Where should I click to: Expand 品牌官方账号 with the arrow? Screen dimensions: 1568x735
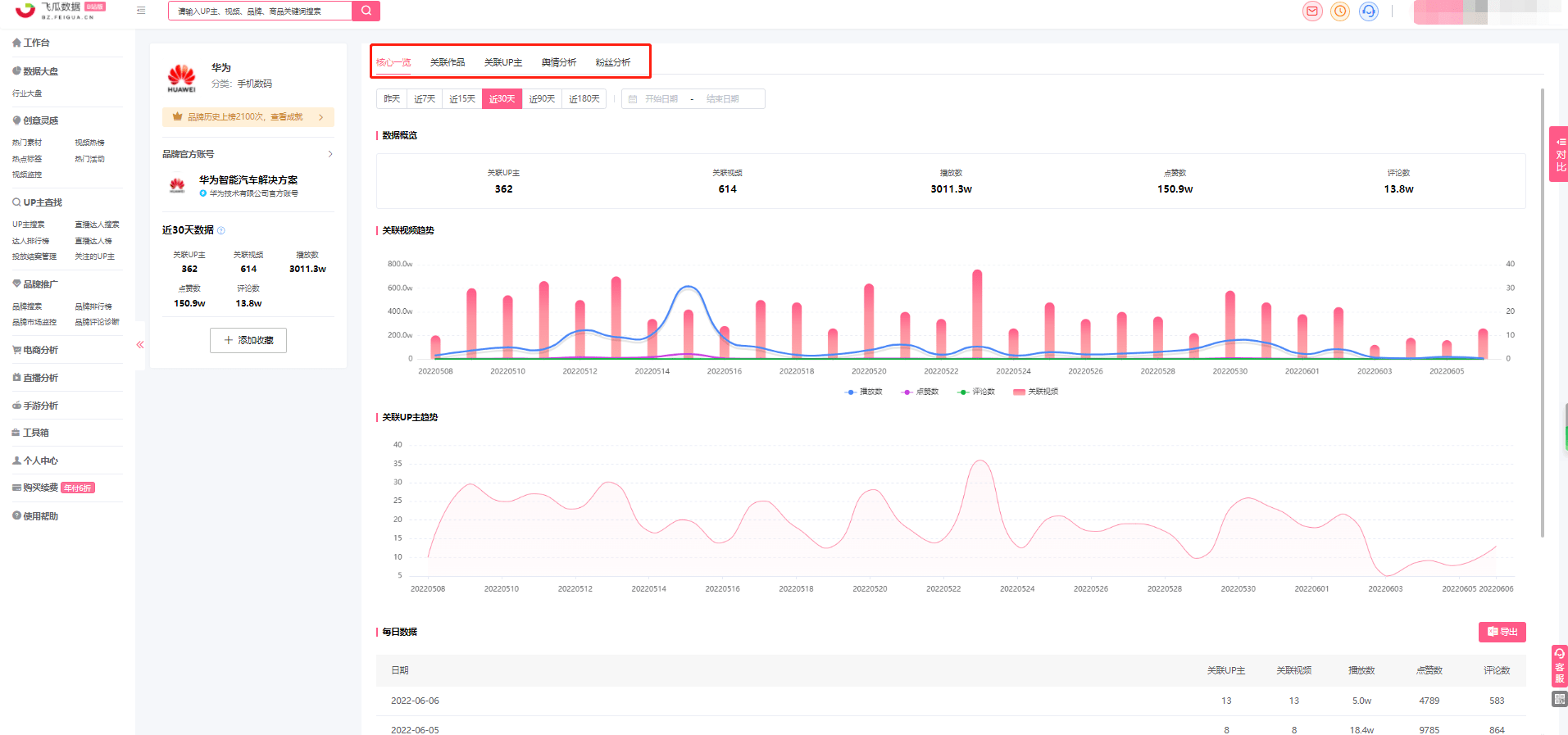click(x=330, y=154)
